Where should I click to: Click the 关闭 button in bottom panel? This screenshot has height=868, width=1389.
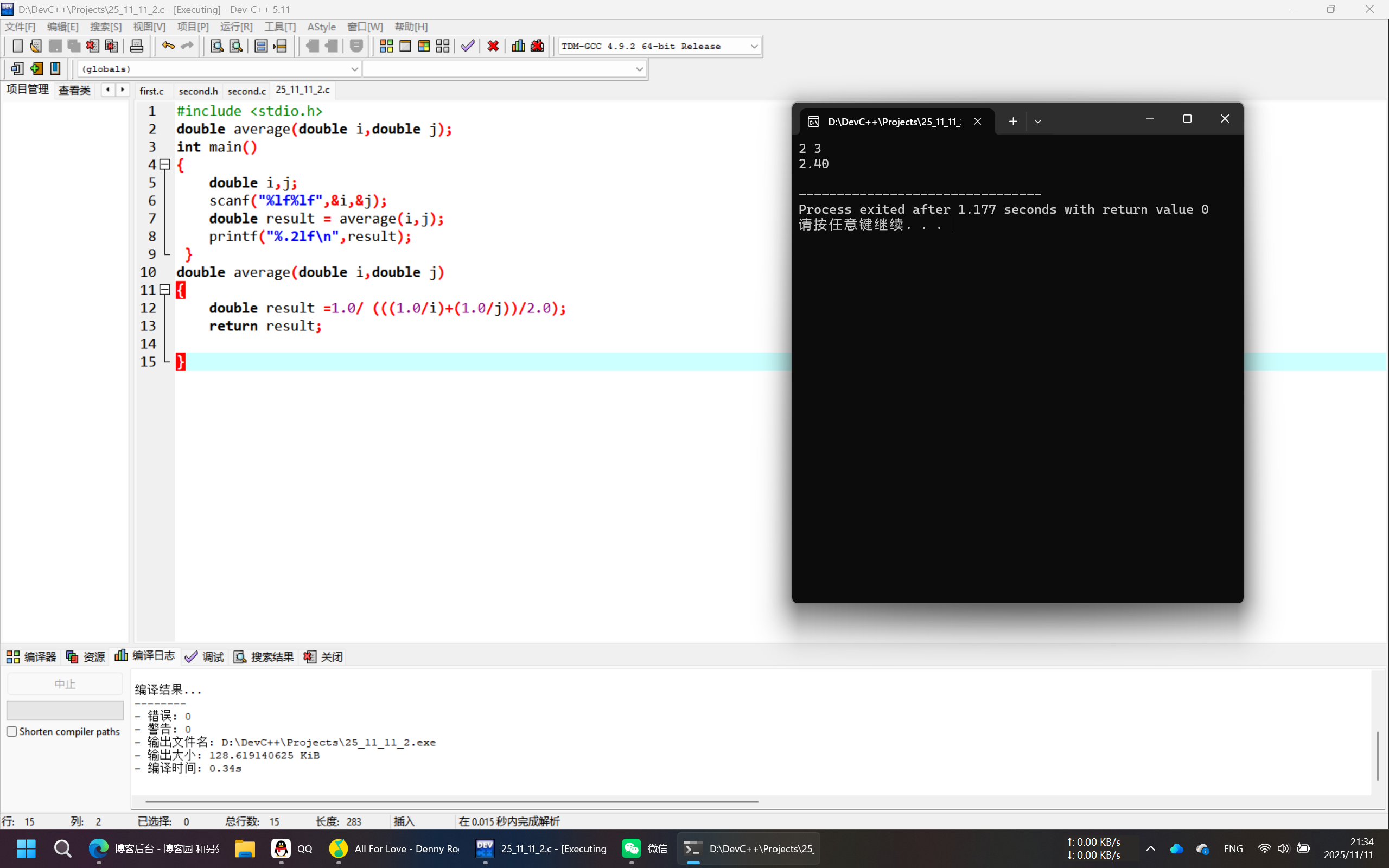tap(324, 657)
